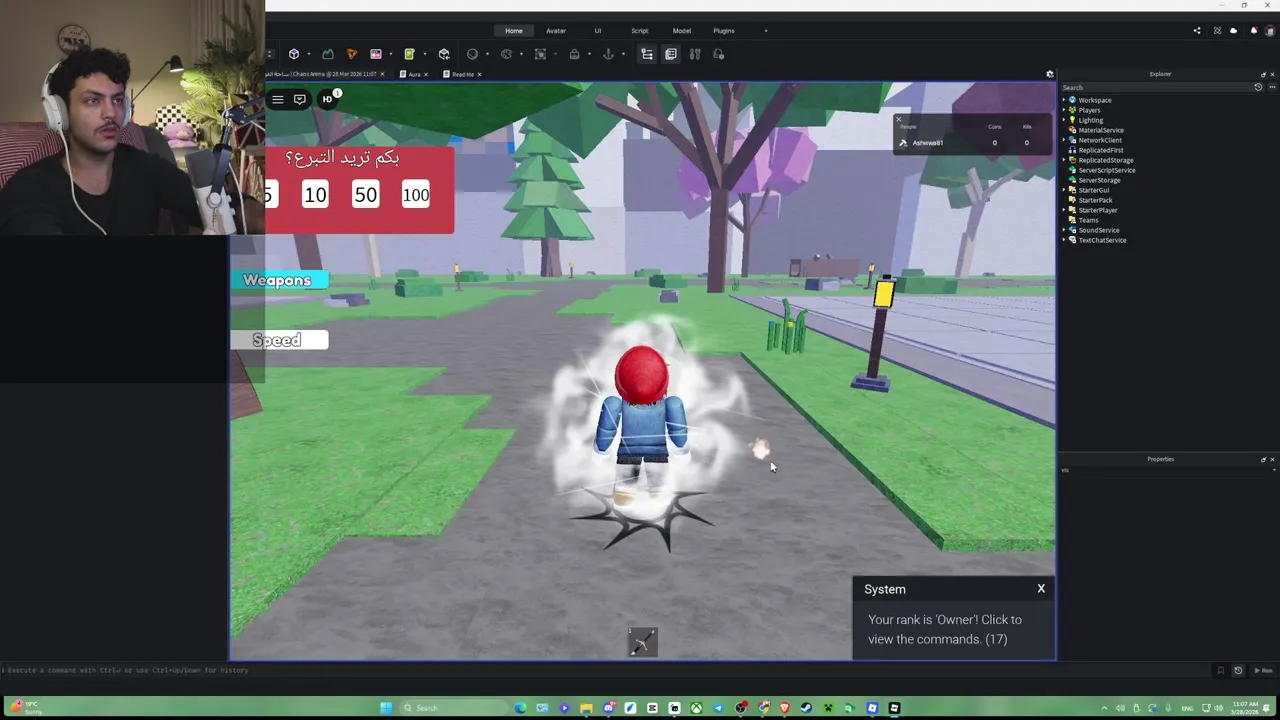This screenshot has height=720, width=1280.
Task: Click the toolbar settings sliders icon
Action: pos(695,54)
